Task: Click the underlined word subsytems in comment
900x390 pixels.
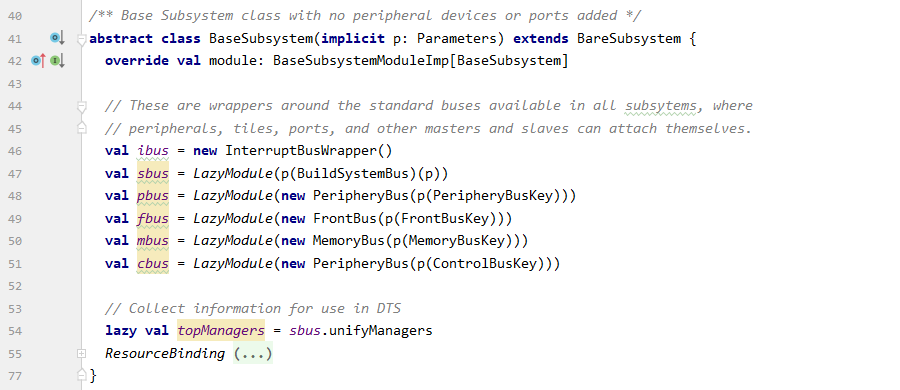Action: point(661,106)
